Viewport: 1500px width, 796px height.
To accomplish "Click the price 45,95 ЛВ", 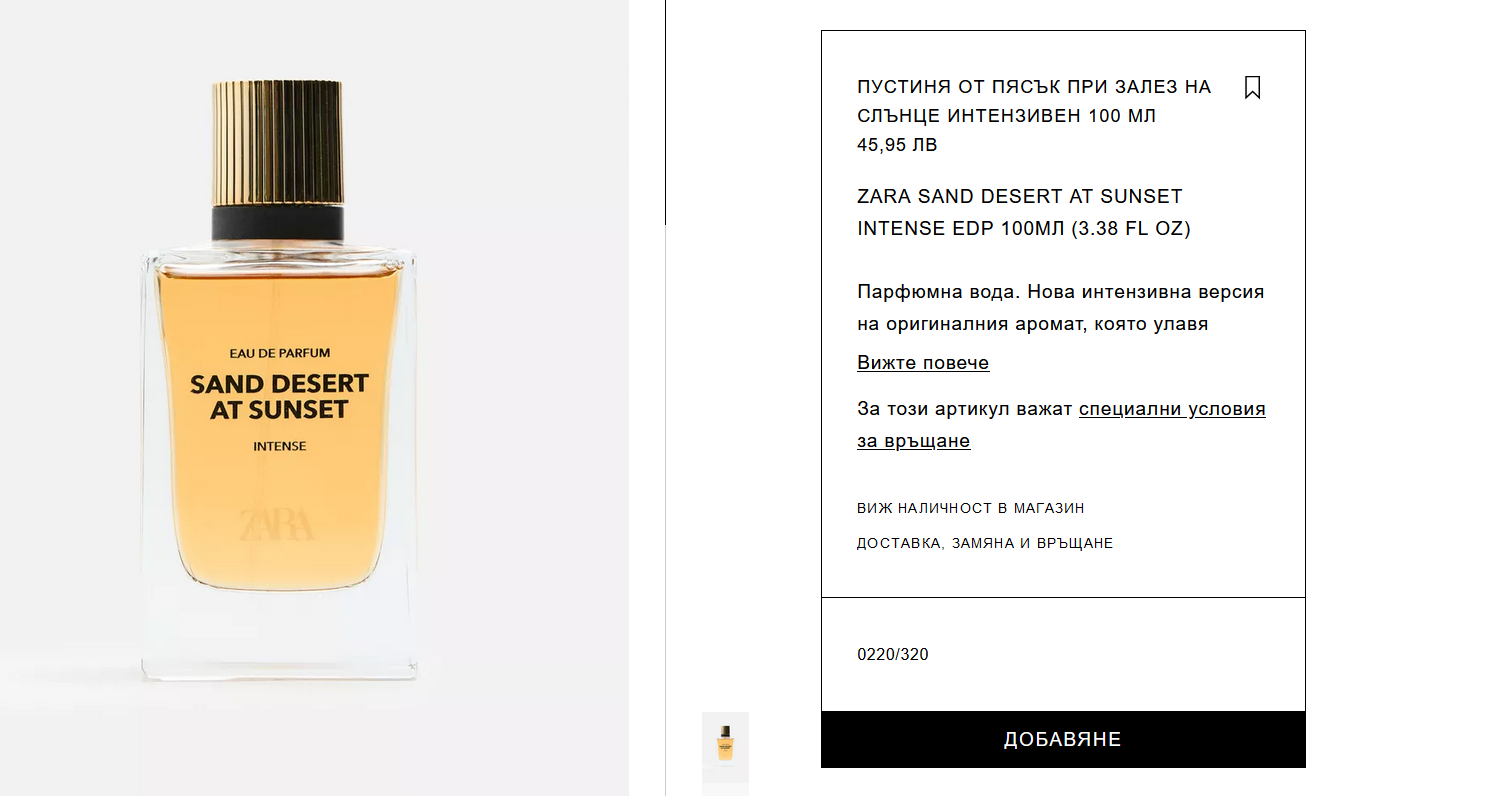I will (897, 145).
